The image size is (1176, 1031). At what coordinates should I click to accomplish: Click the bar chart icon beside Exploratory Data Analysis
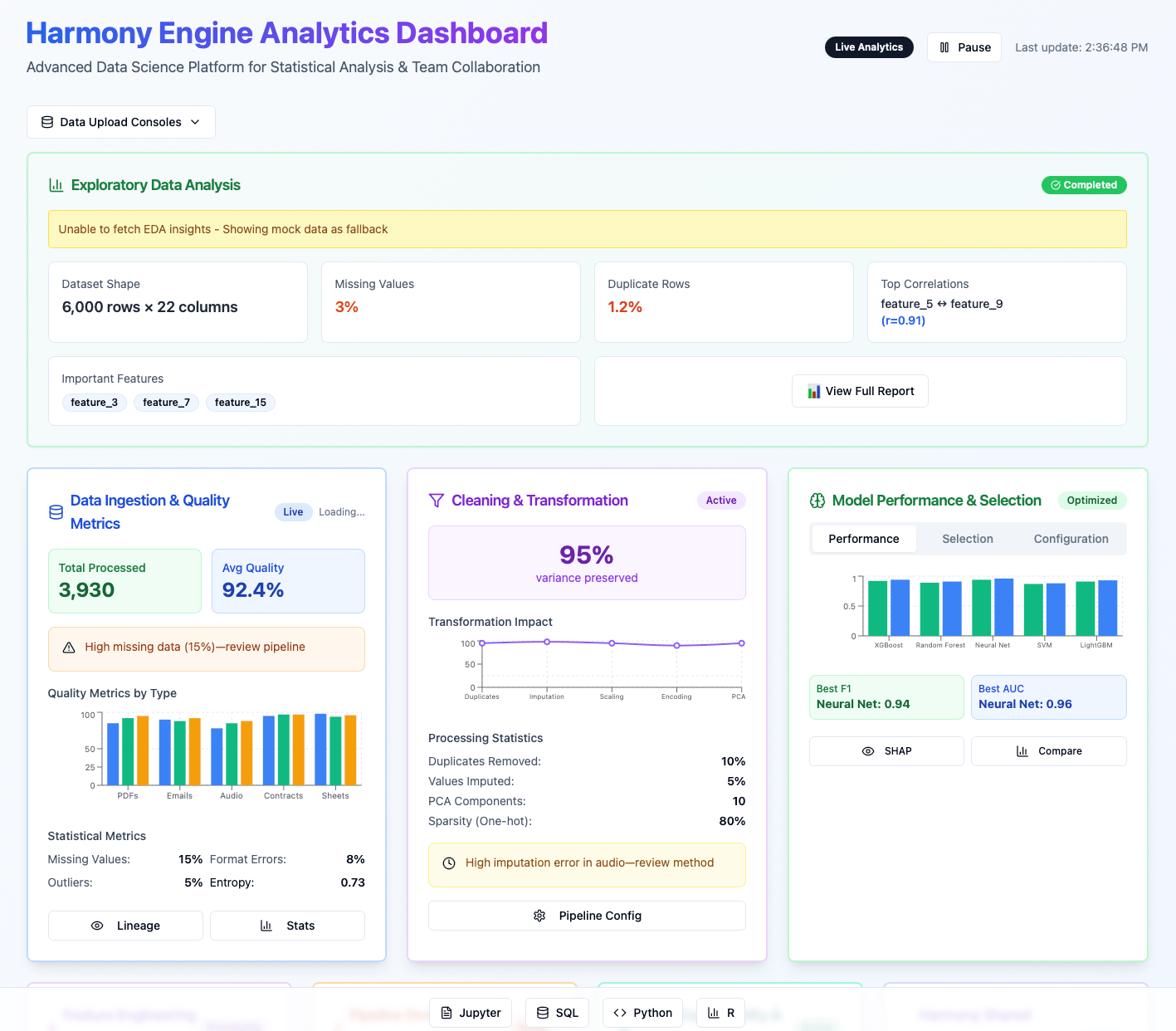56,185
